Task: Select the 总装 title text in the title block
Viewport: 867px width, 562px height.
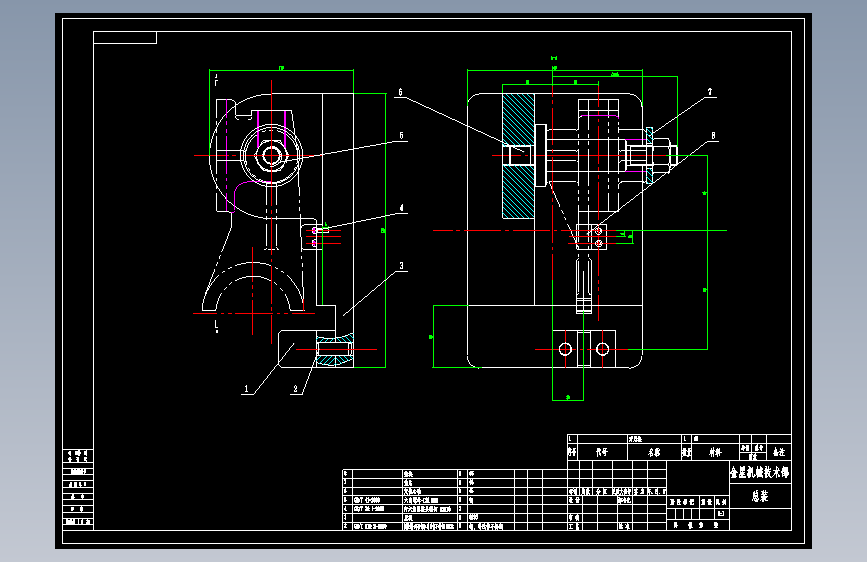Action: [x=760, y=496]
